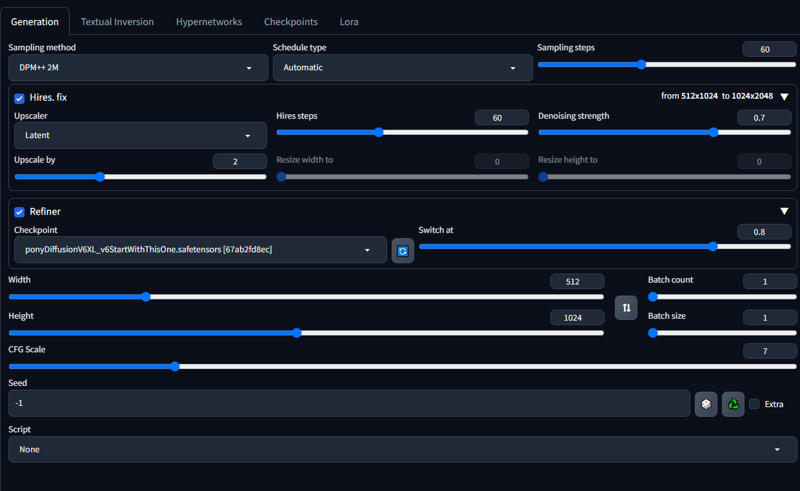Uncheck the Hires. fix checkbox

19,98
